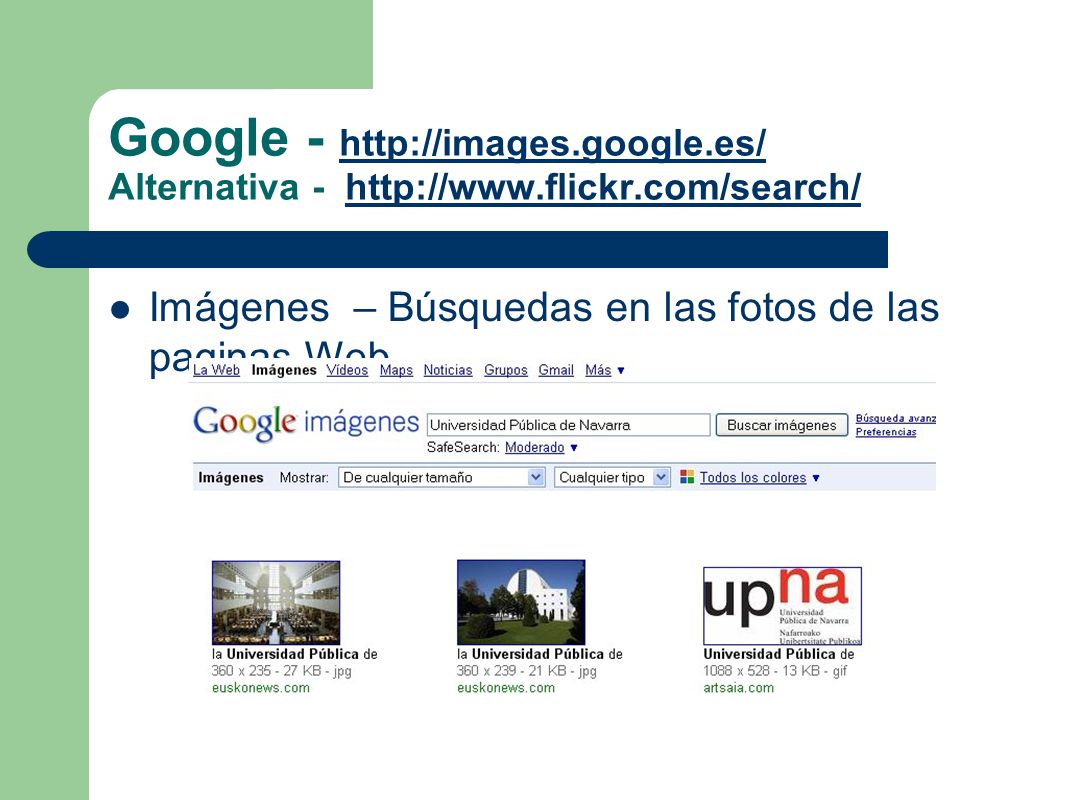Go to the Noticias tab
Image resolution: width=1066 pixels, height=800 pixels.
click(448, 370)
